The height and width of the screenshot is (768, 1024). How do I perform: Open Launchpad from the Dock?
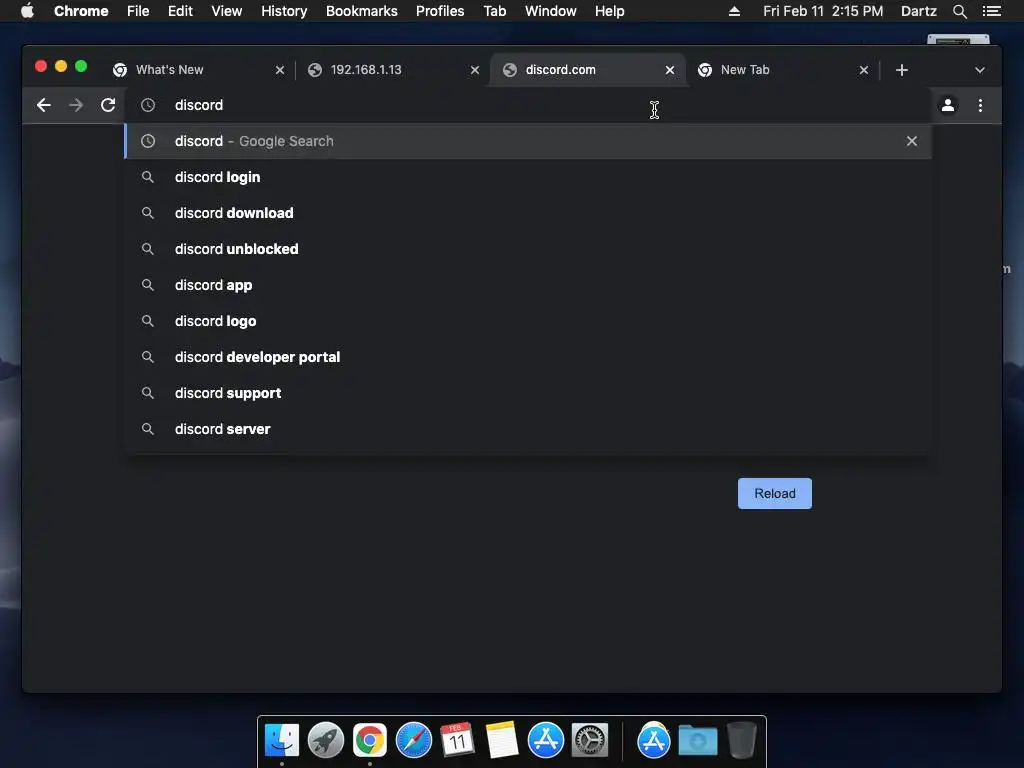326,741
